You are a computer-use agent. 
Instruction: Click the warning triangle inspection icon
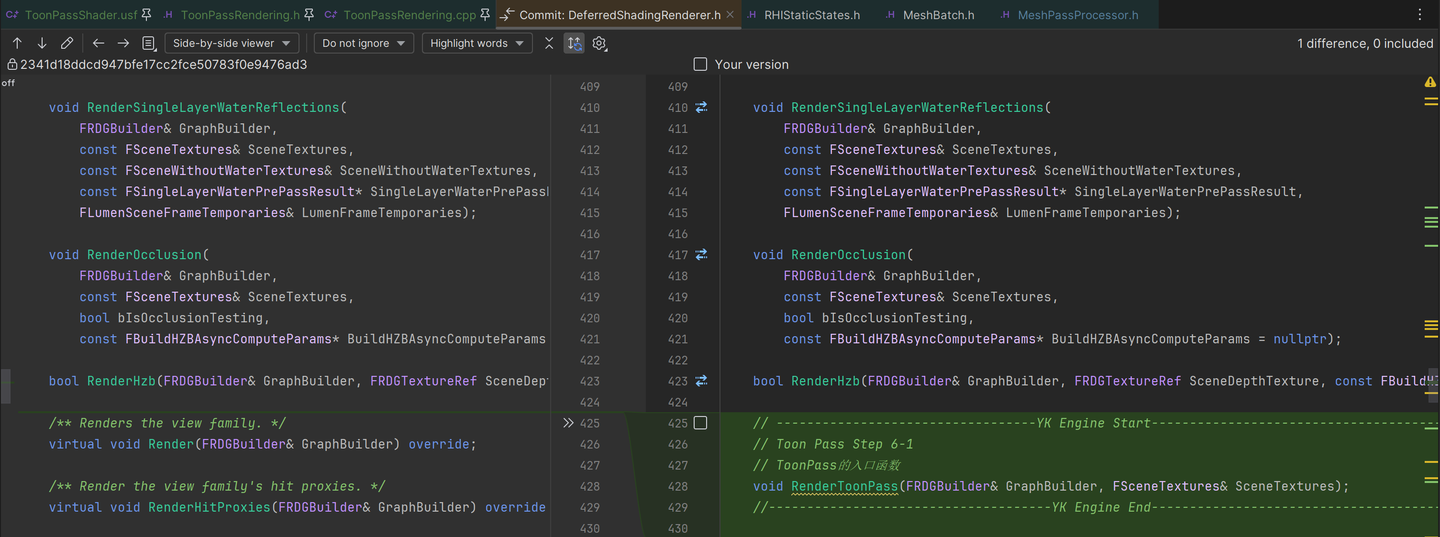[x=1430, y=82]
